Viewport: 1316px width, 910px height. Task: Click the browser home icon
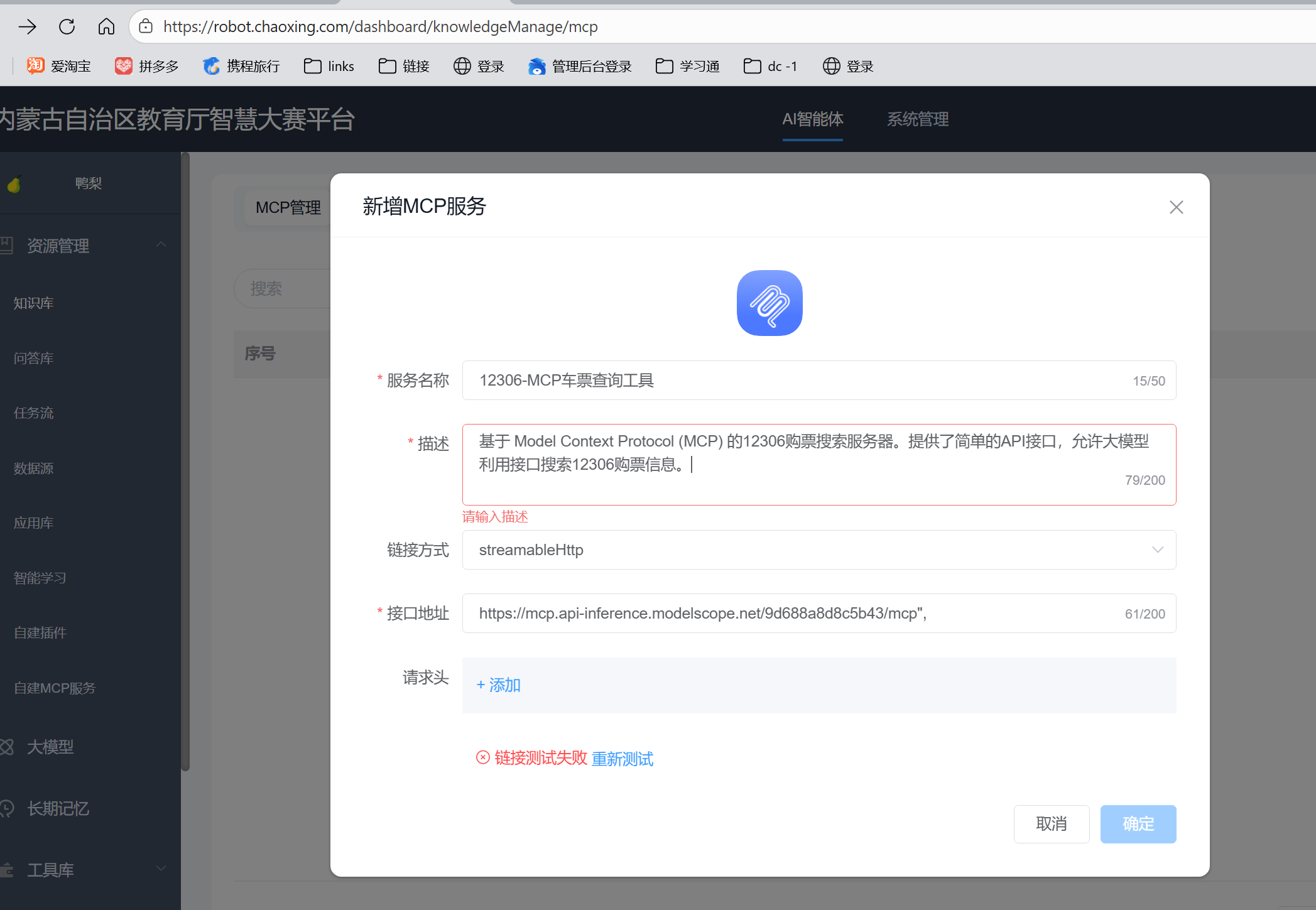[106, 26]
